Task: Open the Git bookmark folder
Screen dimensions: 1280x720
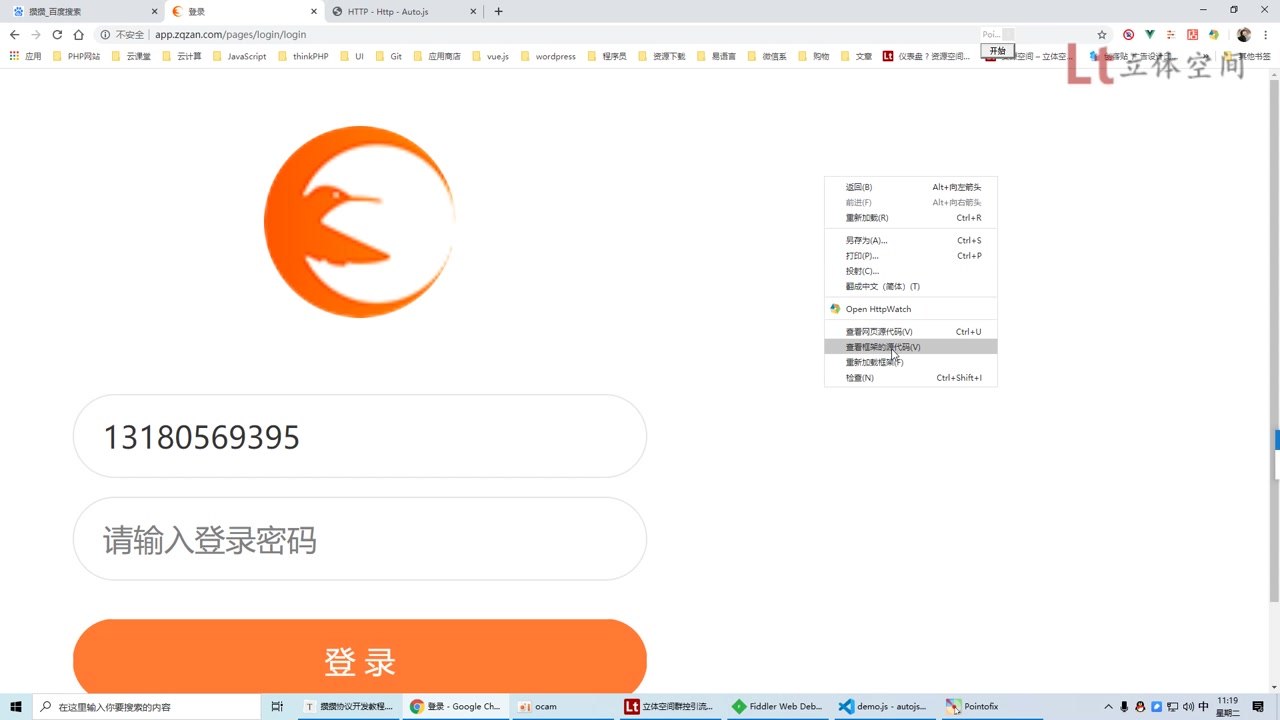Action: pos(389,56)
